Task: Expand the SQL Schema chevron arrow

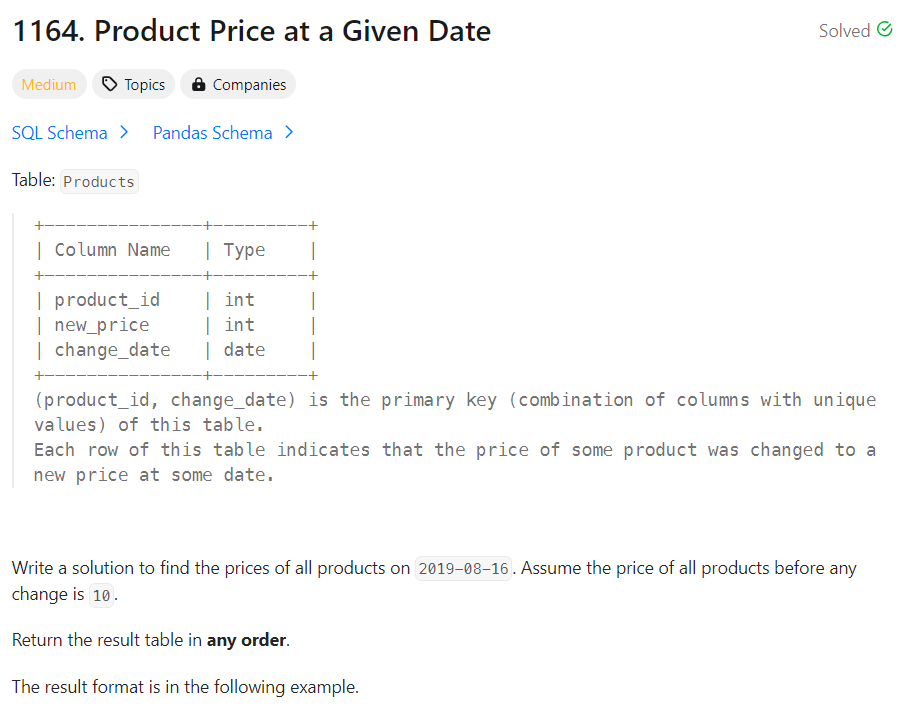Action: (x=123, y=132)
